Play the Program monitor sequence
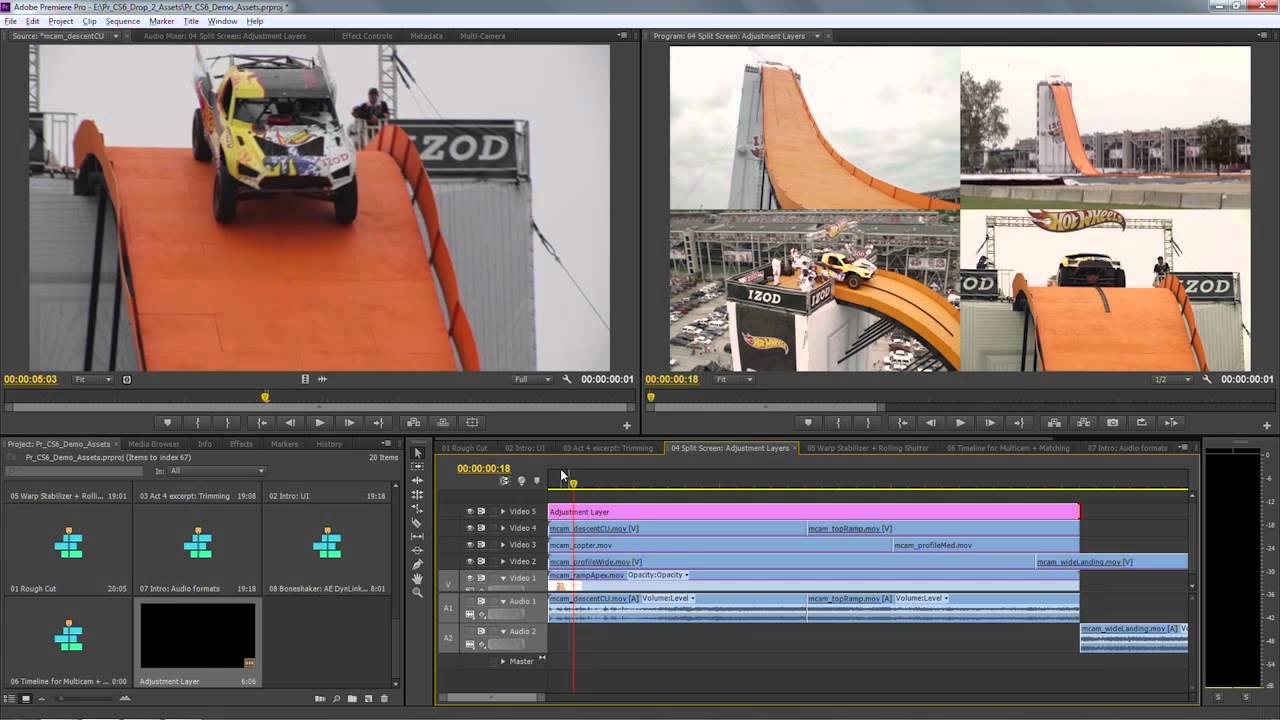The height and width of the screenshot is (720, 1280). coord(960,423)
